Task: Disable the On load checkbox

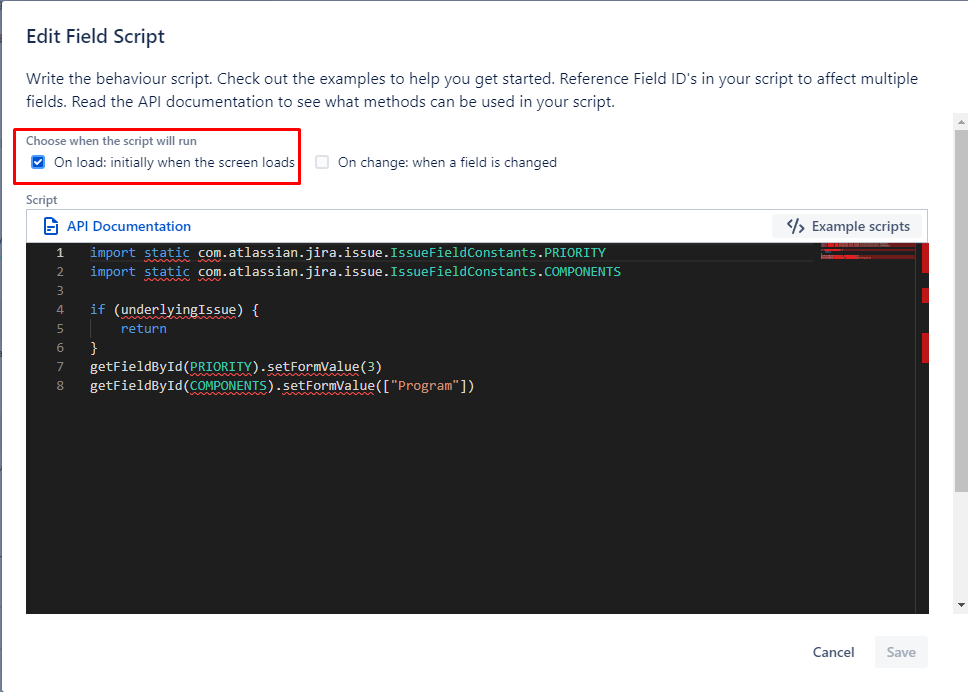Action: (38, 162)
